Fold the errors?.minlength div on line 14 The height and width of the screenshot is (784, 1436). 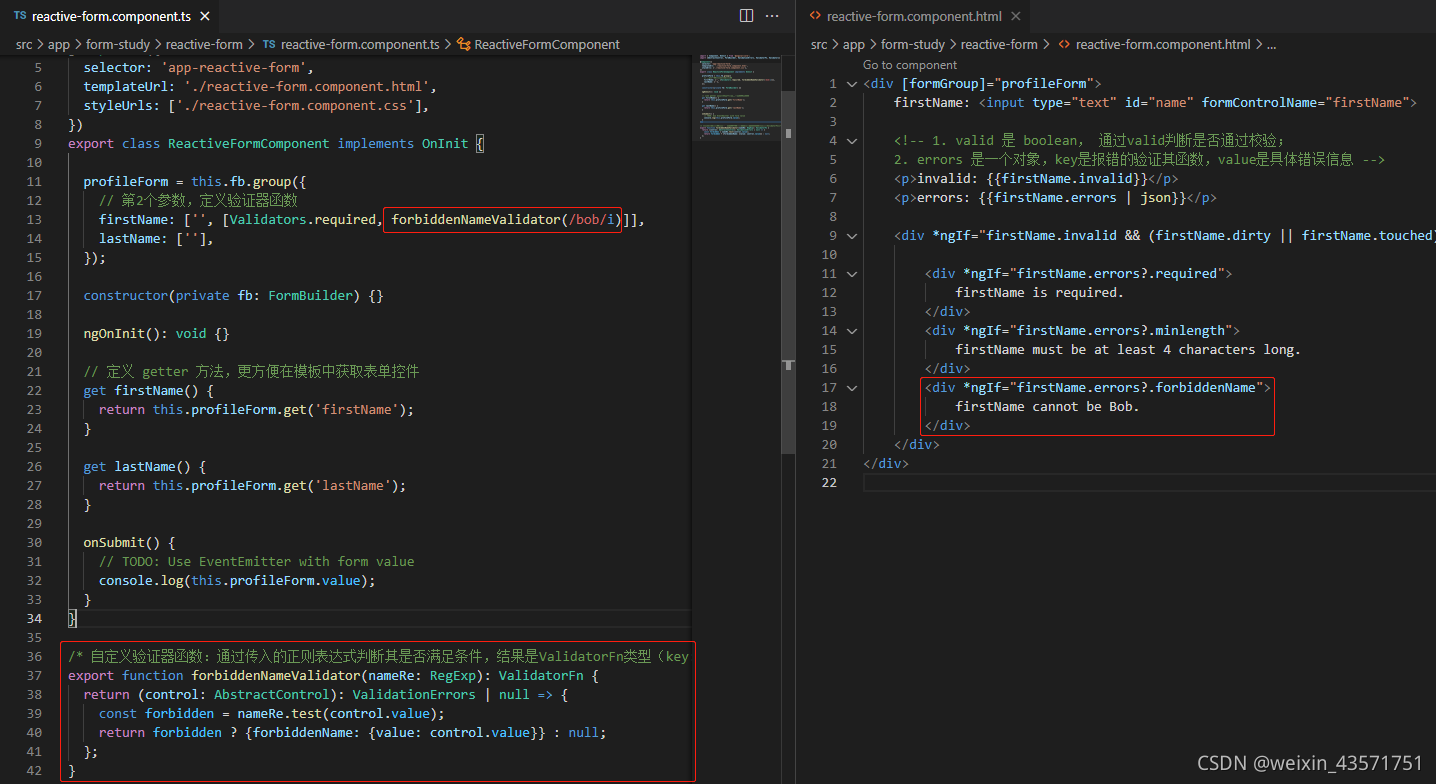[x=852, y=331]
